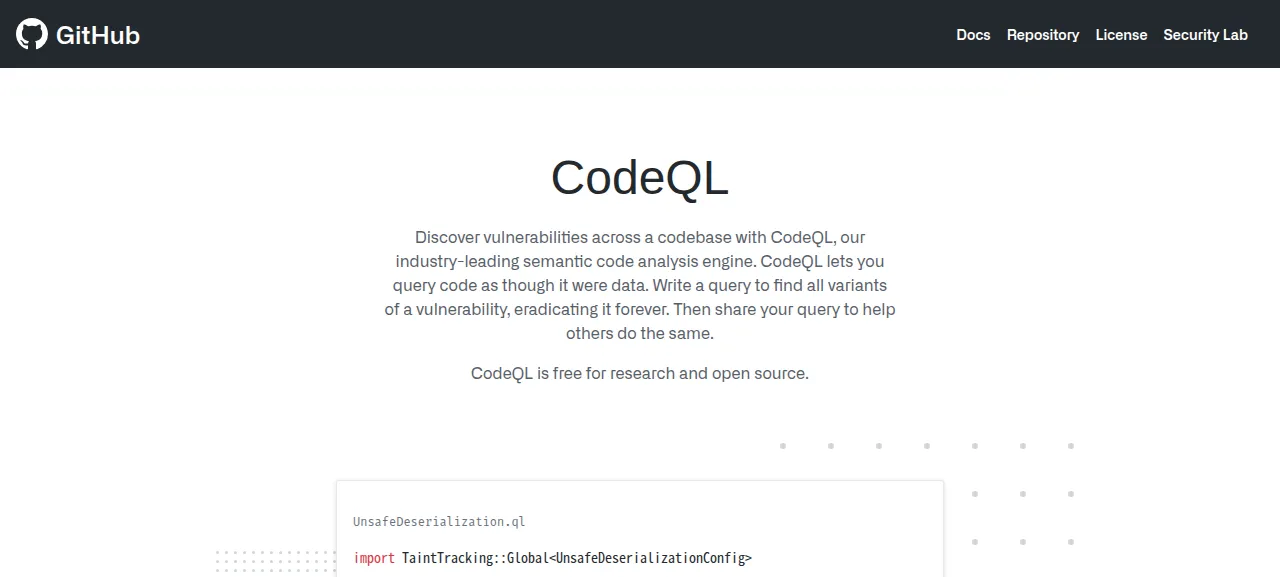This screenshot has width=1280, height=577.
Task: Click the CodeQL page heading
Action: point(640,178)
